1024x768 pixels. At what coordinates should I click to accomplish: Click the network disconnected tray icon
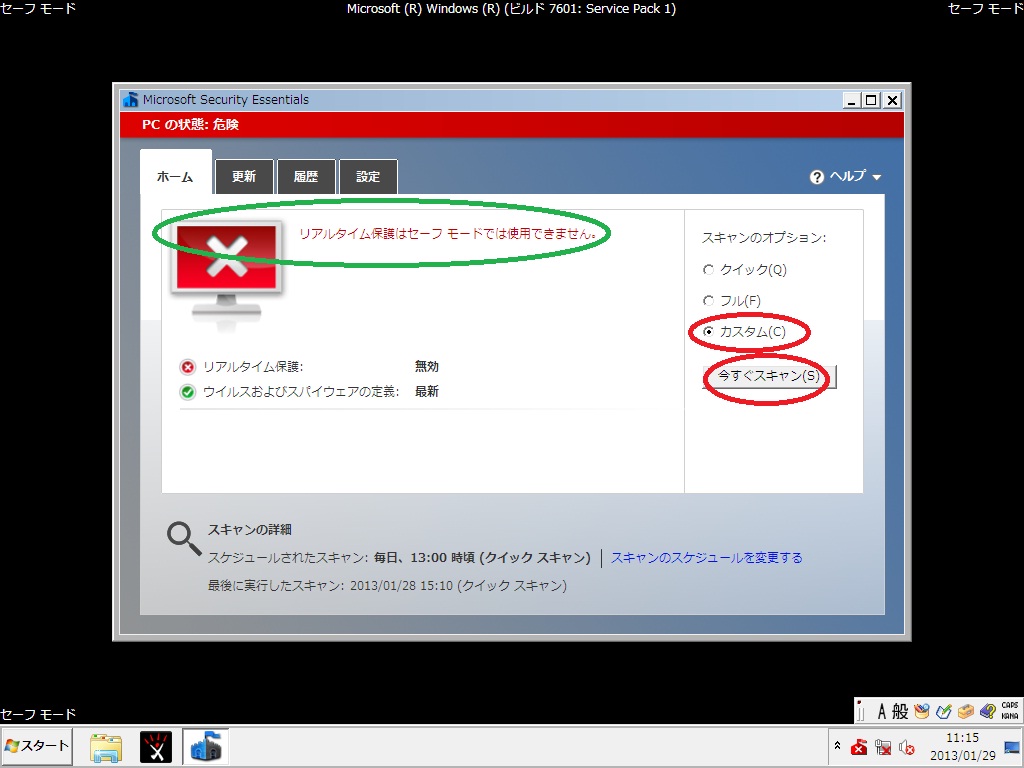point(883,747)
